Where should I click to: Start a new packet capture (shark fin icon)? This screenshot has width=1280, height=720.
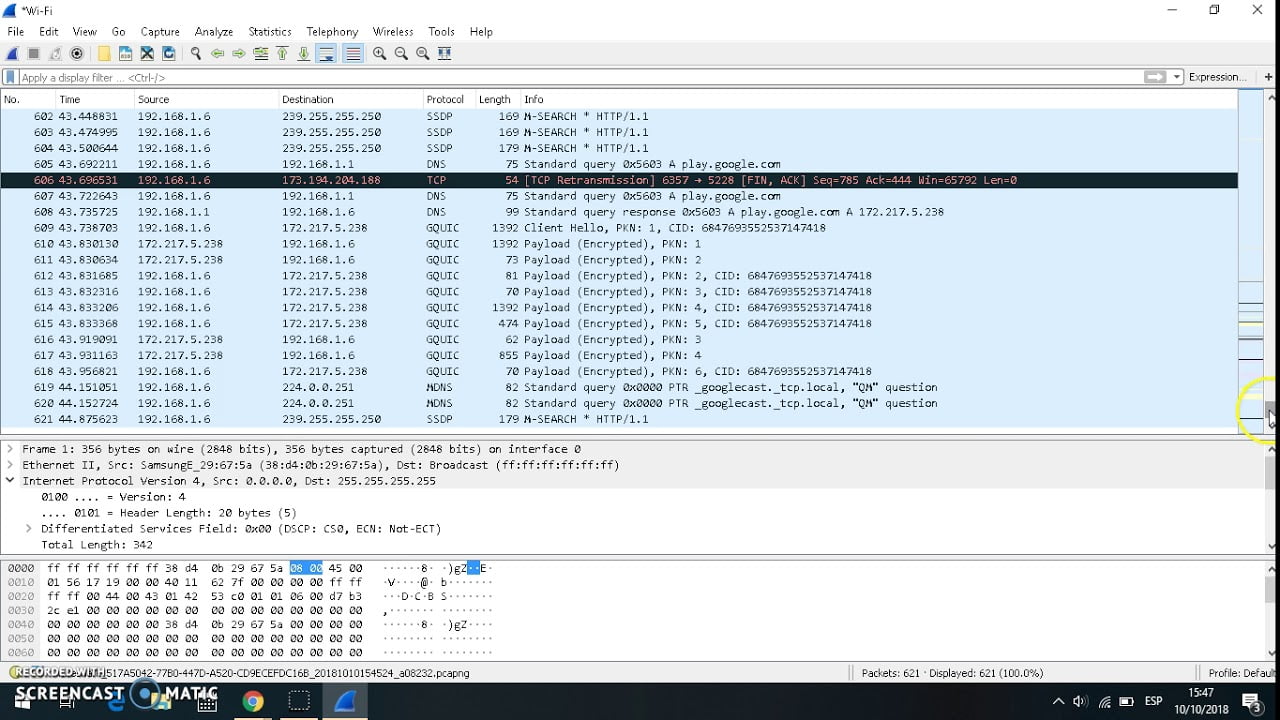coord(13,54)
